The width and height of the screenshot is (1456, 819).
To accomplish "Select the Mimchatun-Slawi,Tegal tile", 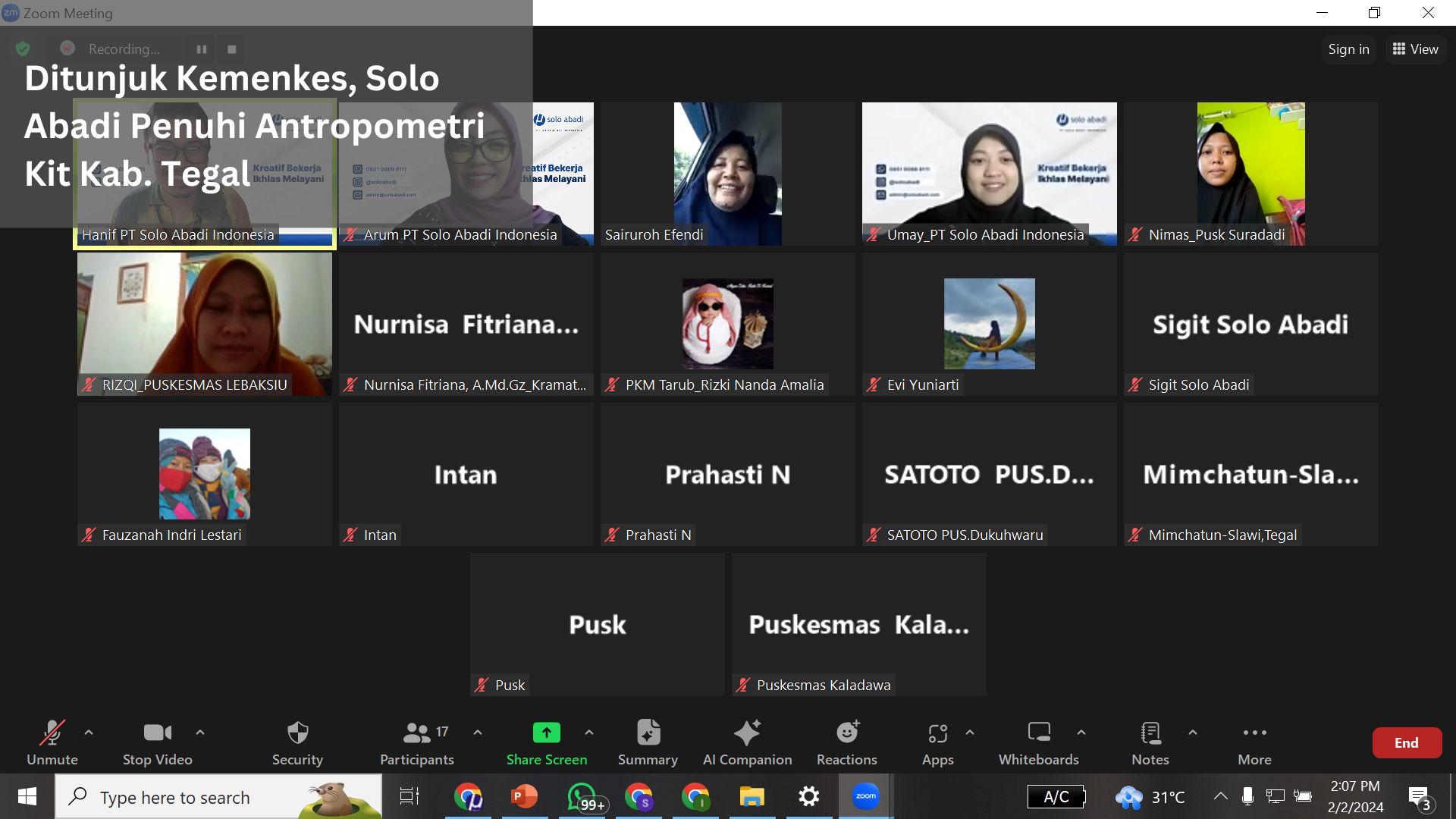I will pos(1251,474).
